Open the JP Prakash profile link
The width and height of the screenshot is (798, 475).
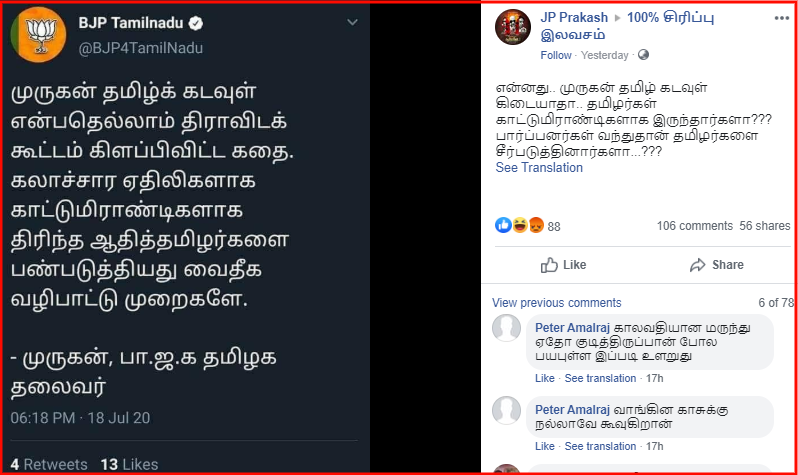pyautogui.click(x=574, y=17)
